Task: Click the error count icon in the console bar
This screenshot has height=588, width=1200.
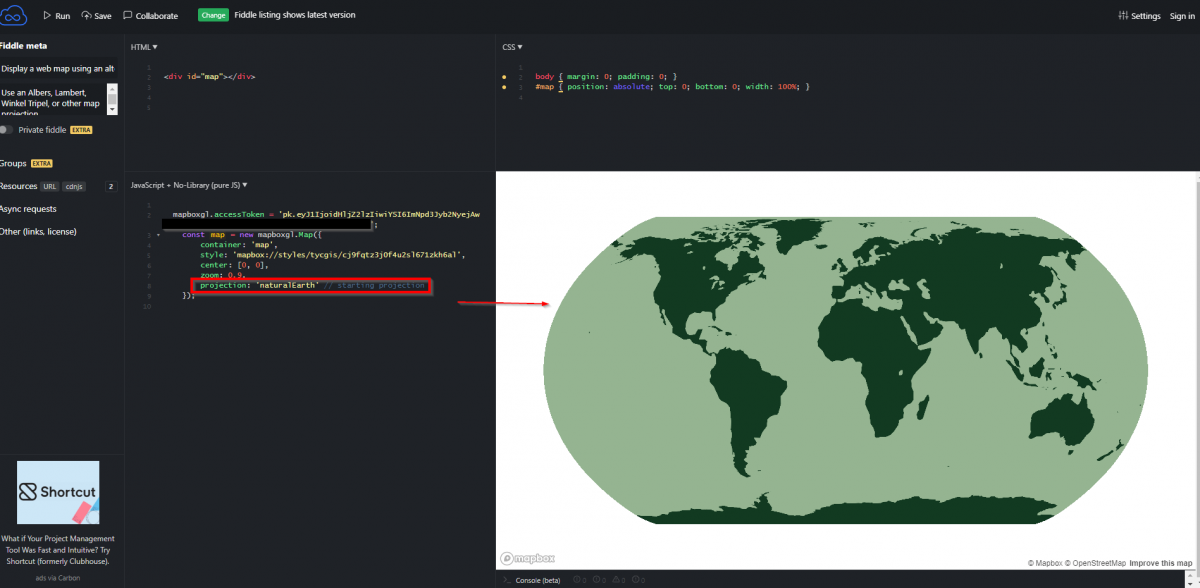Action: click(577, 579)
